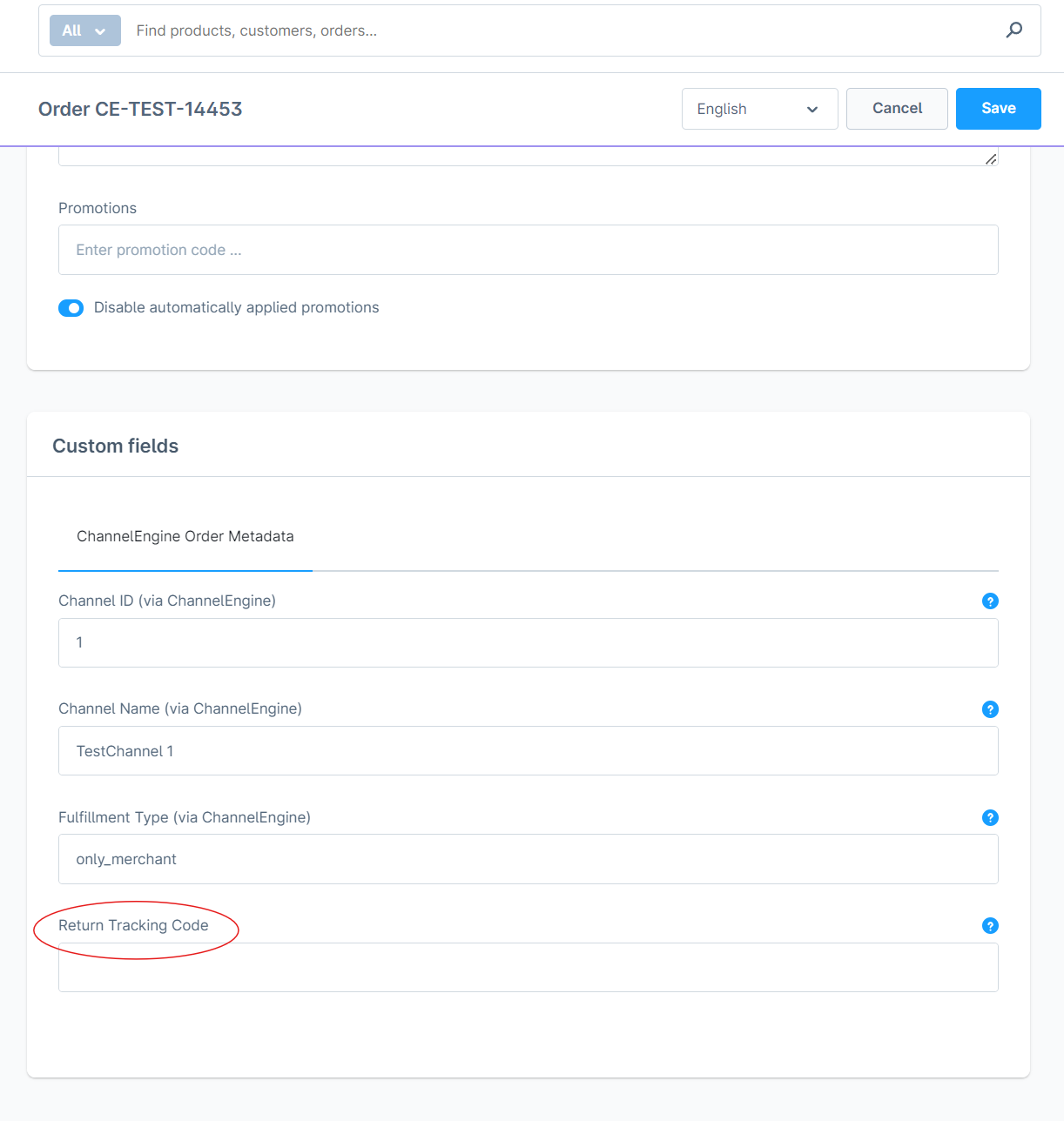Viewport: 1064px width, 1121px height.
Task: Switch to ChannelEngine Order Metadata tab
Action: click(185, 537)
